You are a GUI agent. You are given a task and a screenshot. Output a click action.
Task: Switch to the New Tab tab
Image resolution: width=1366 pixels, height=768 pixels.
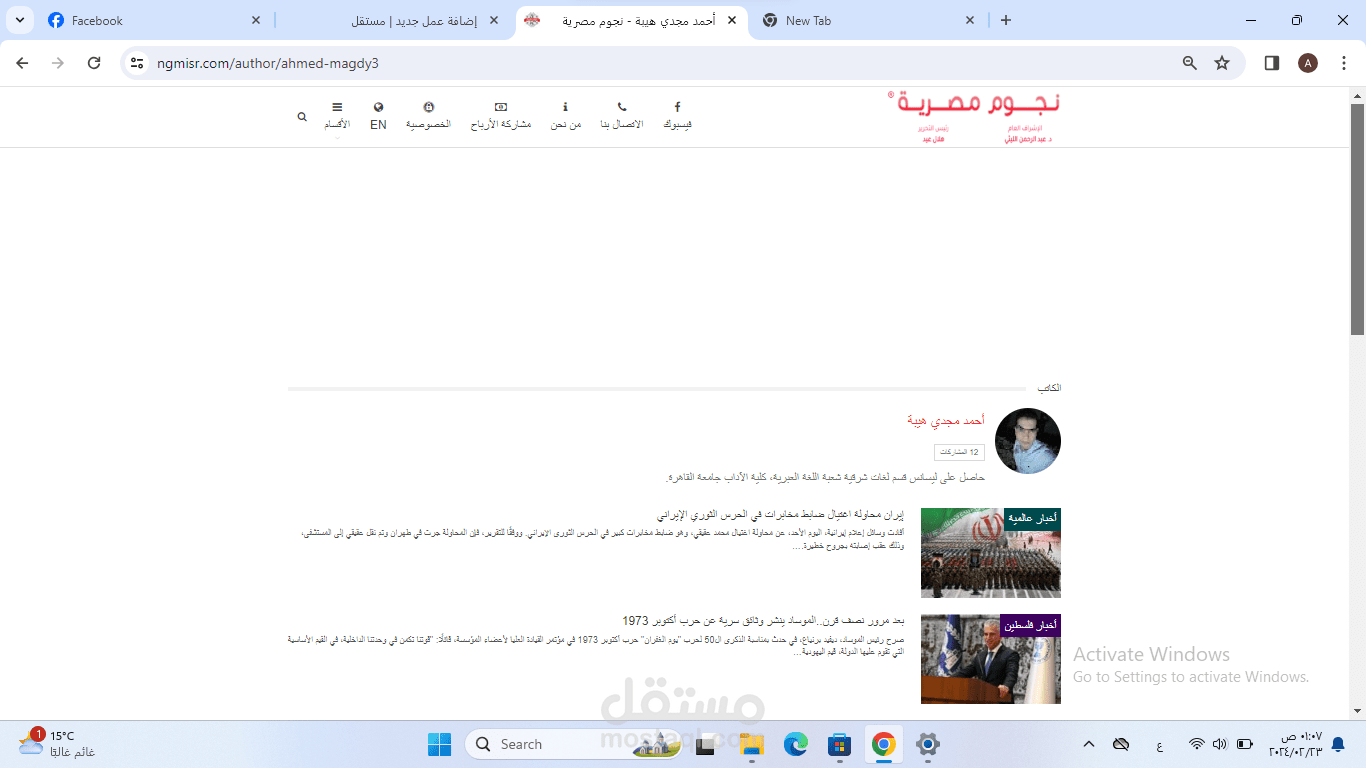869,20
